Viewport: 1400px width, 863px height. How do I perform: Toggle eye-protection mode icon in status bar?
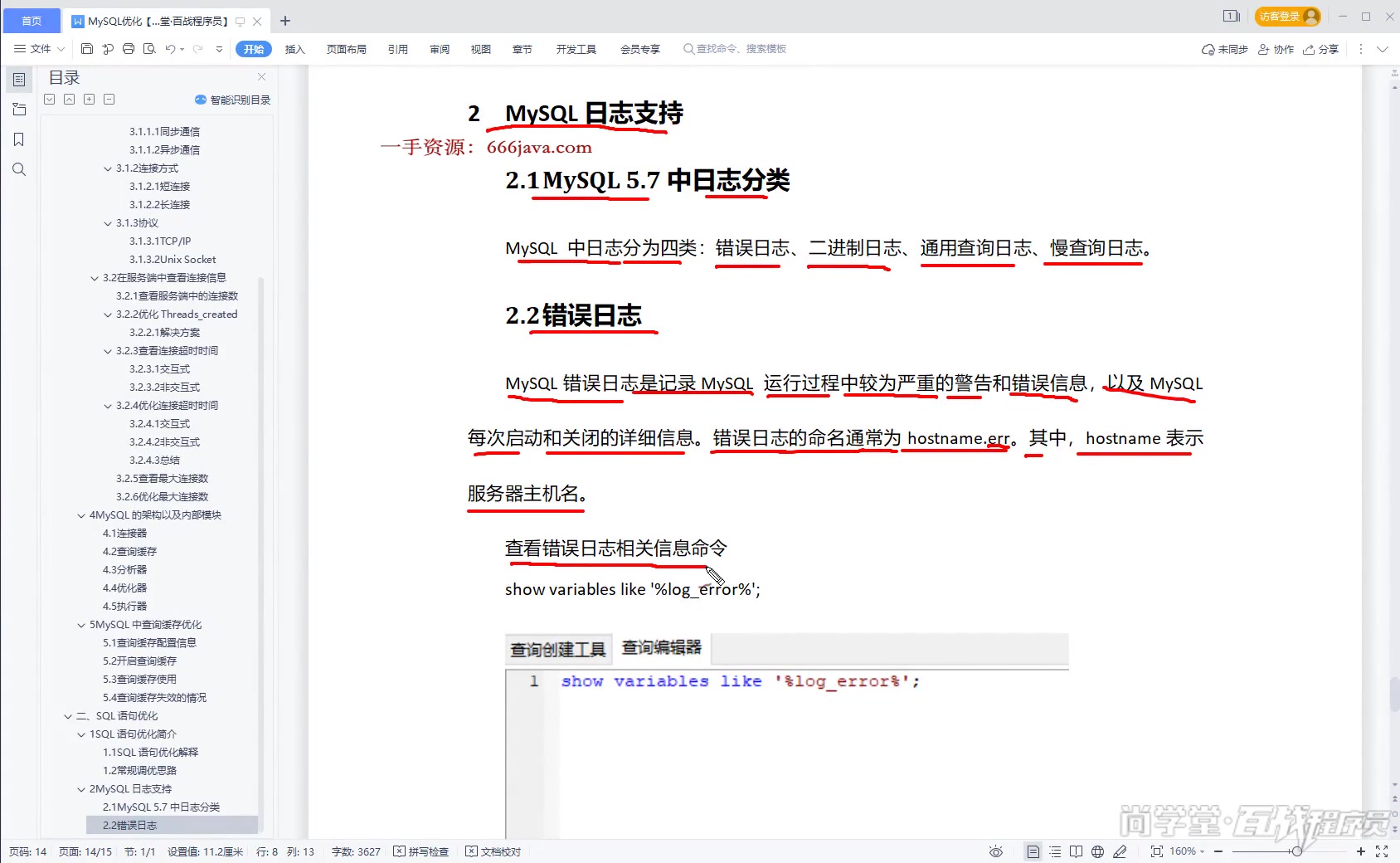(x=996, y=851)
